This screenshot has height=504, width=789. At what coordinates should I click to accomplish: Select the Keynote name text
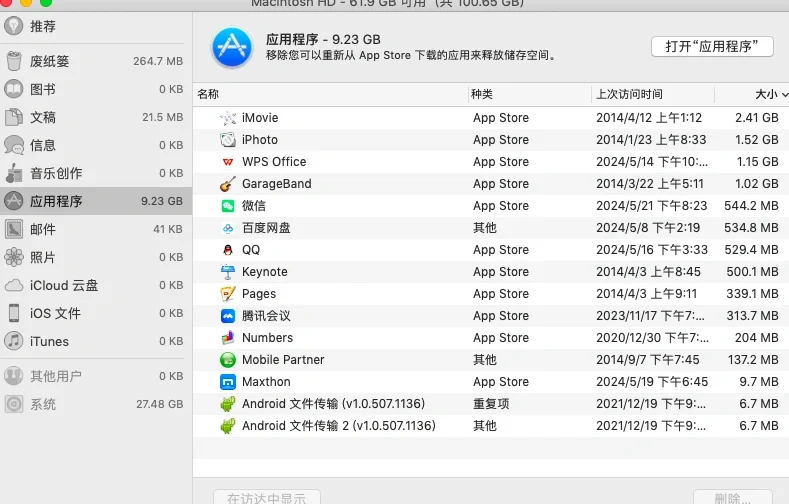coord(265,272)
